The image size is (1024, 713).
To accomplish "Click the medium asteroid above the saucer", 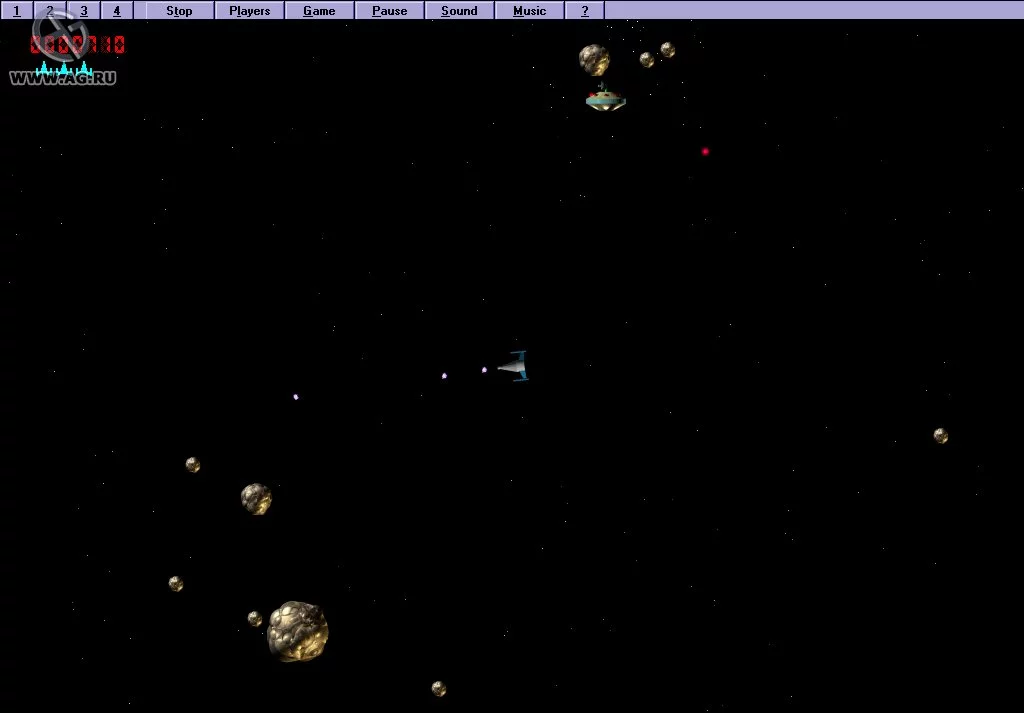I will 594,60.
